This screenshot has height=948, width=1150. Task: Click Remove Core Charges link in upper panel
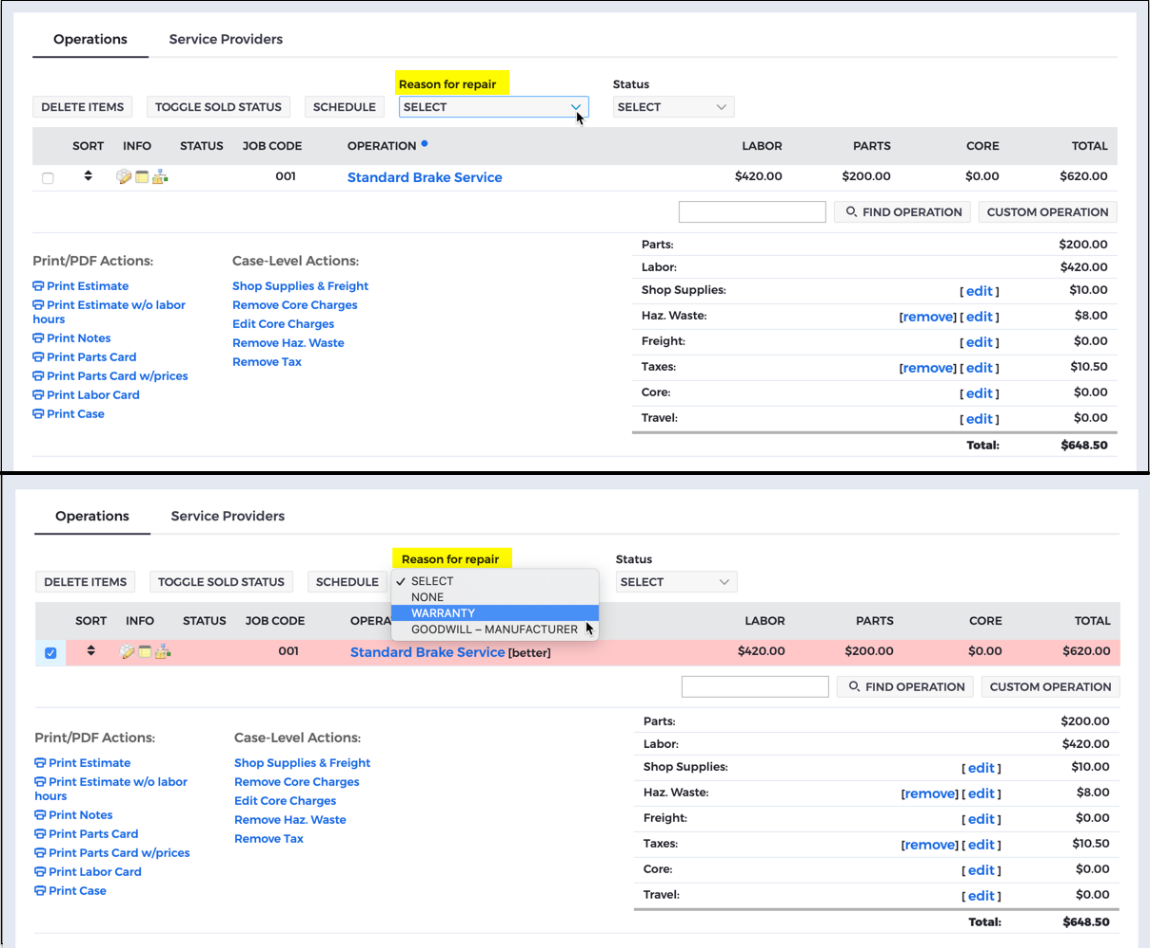[x=295, y=305]
